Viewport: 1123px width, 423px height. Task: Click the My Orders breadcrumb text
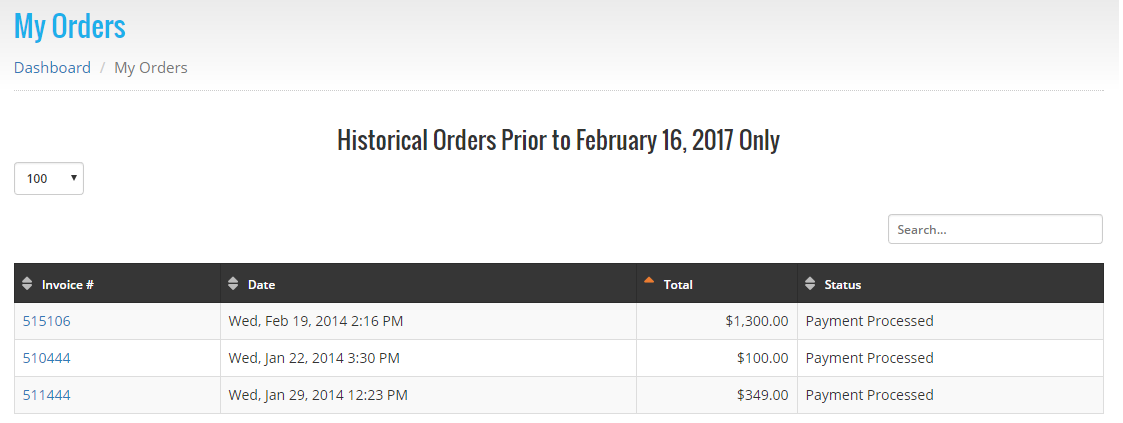pyautogui.click(x=151, y=68)
